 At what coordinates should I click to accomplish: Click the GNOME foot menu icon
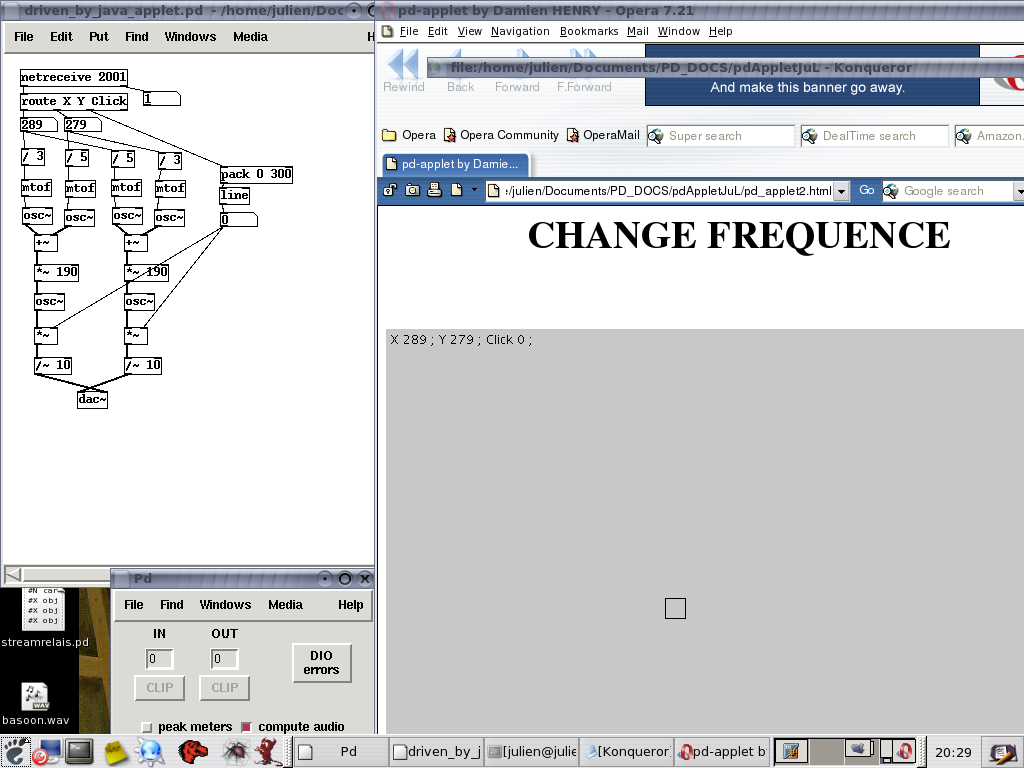coord(16,751)
